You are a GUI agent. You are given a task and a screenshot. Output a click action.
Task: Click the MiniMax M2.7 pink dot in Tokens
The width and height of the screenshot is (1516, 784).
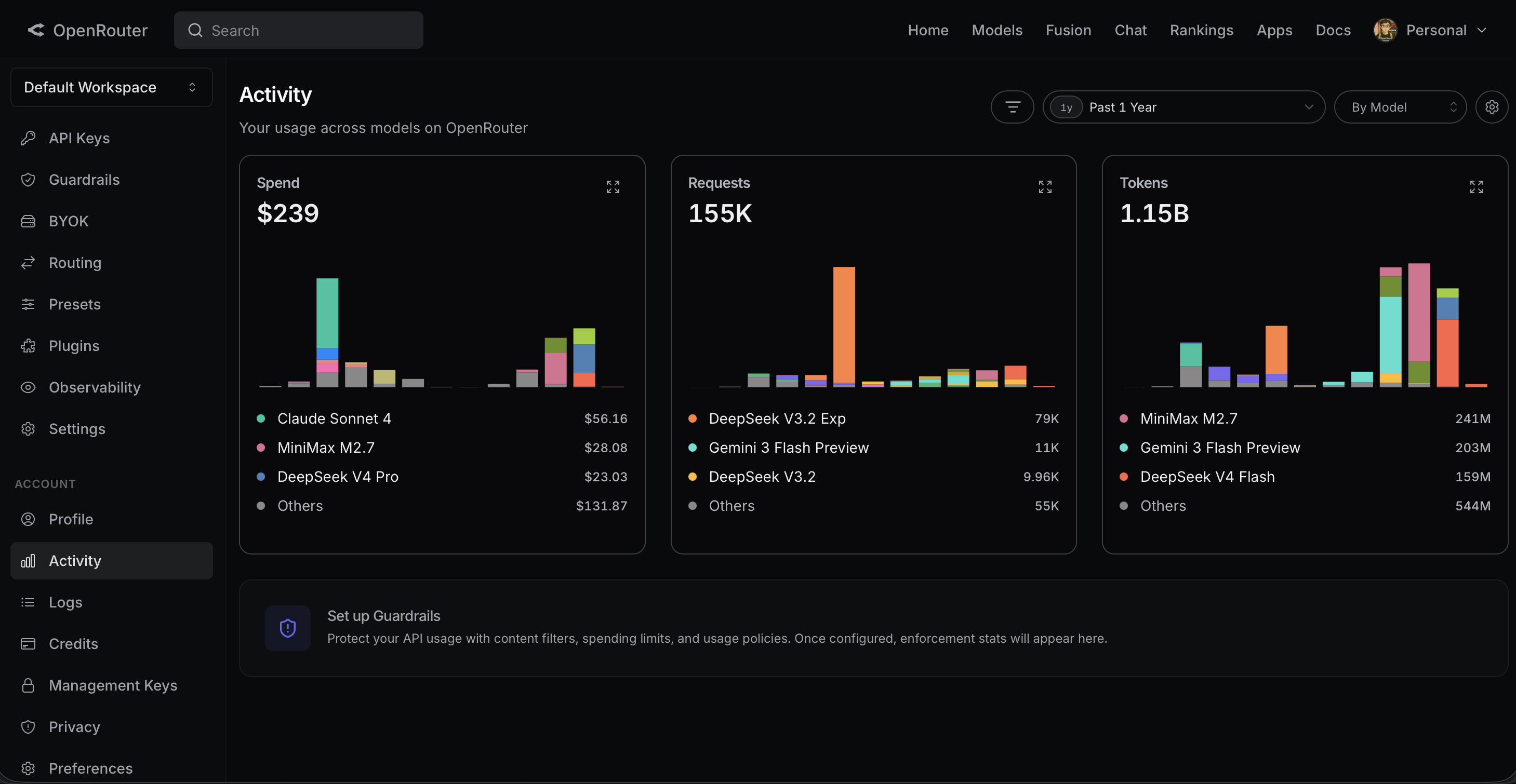pyautogui.click(x=1123, y=418)
